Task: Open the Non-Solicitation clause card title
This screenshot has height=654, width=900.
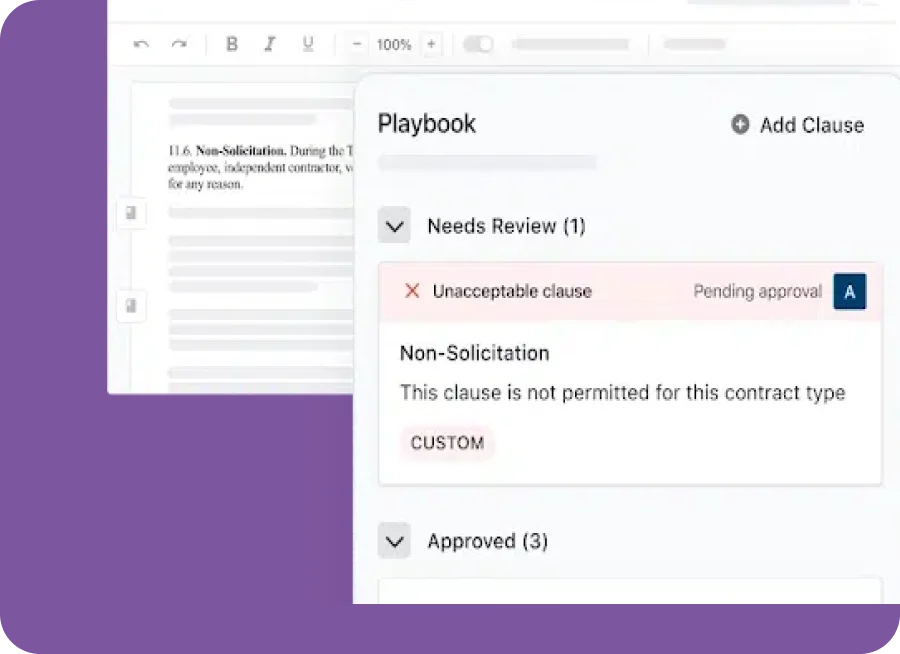Action: click(x=474, y=353)
